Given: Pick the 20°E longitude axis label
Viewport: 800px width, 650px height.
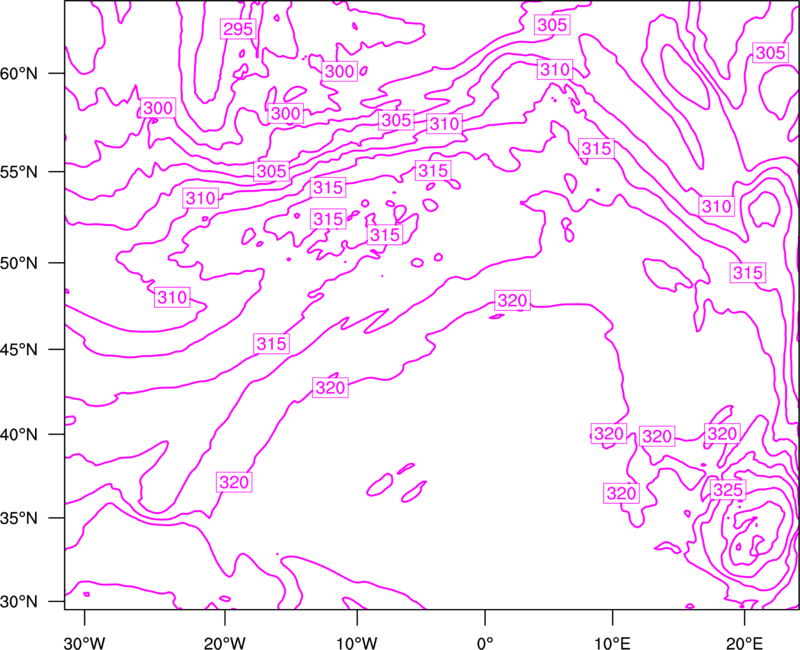Looking at the screenshot, I should coord(744,643).
